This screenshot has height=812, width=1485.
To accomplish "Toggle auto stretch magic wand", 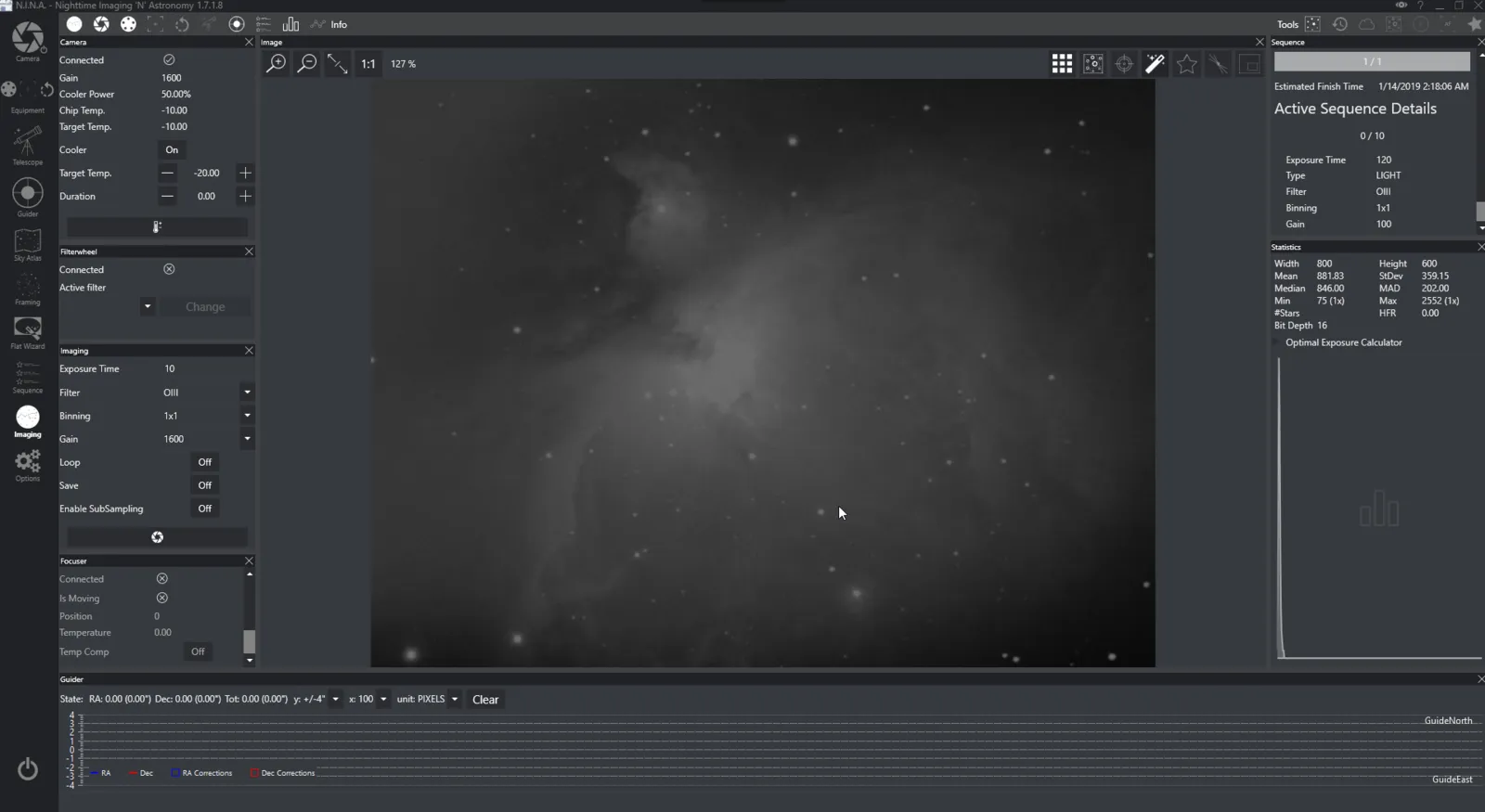I will tap(1155, 64).
